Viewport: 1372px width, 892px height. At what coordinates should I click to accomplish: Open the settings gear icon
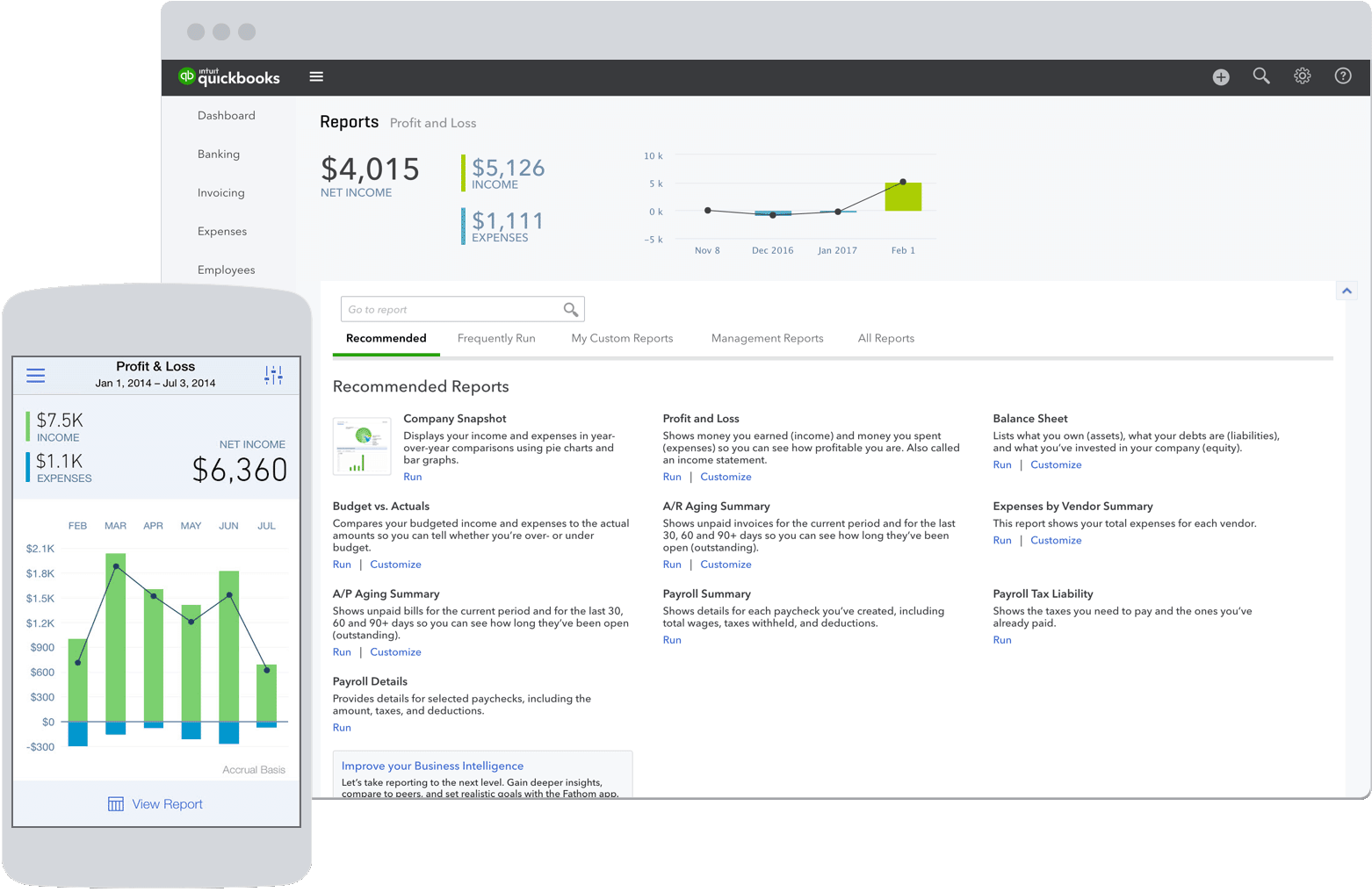(1303, 76)
